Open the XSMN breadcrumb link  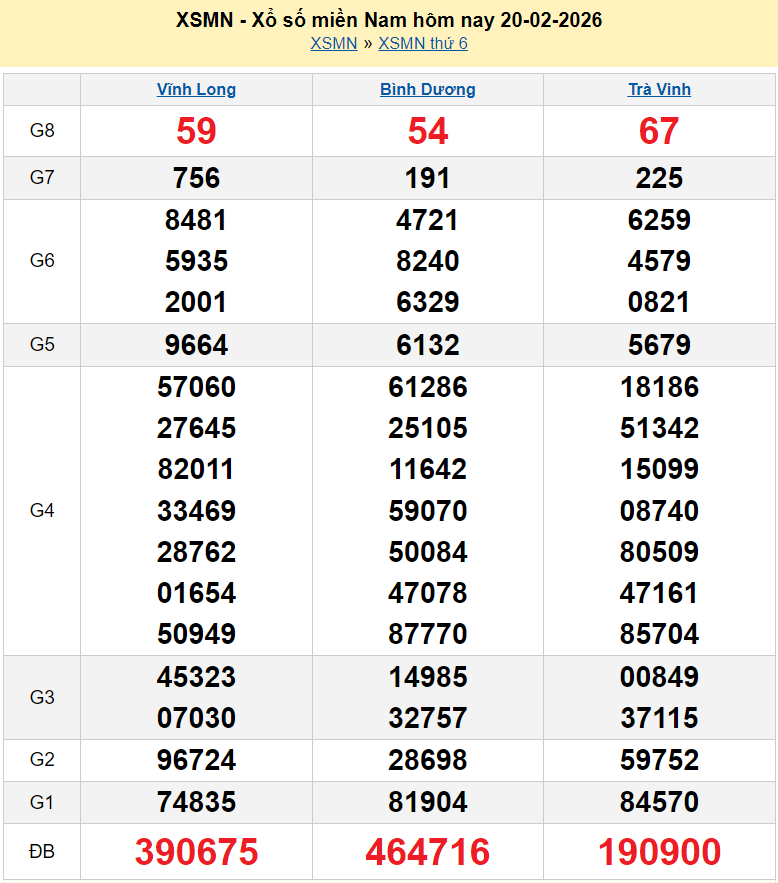pos(333,43)
